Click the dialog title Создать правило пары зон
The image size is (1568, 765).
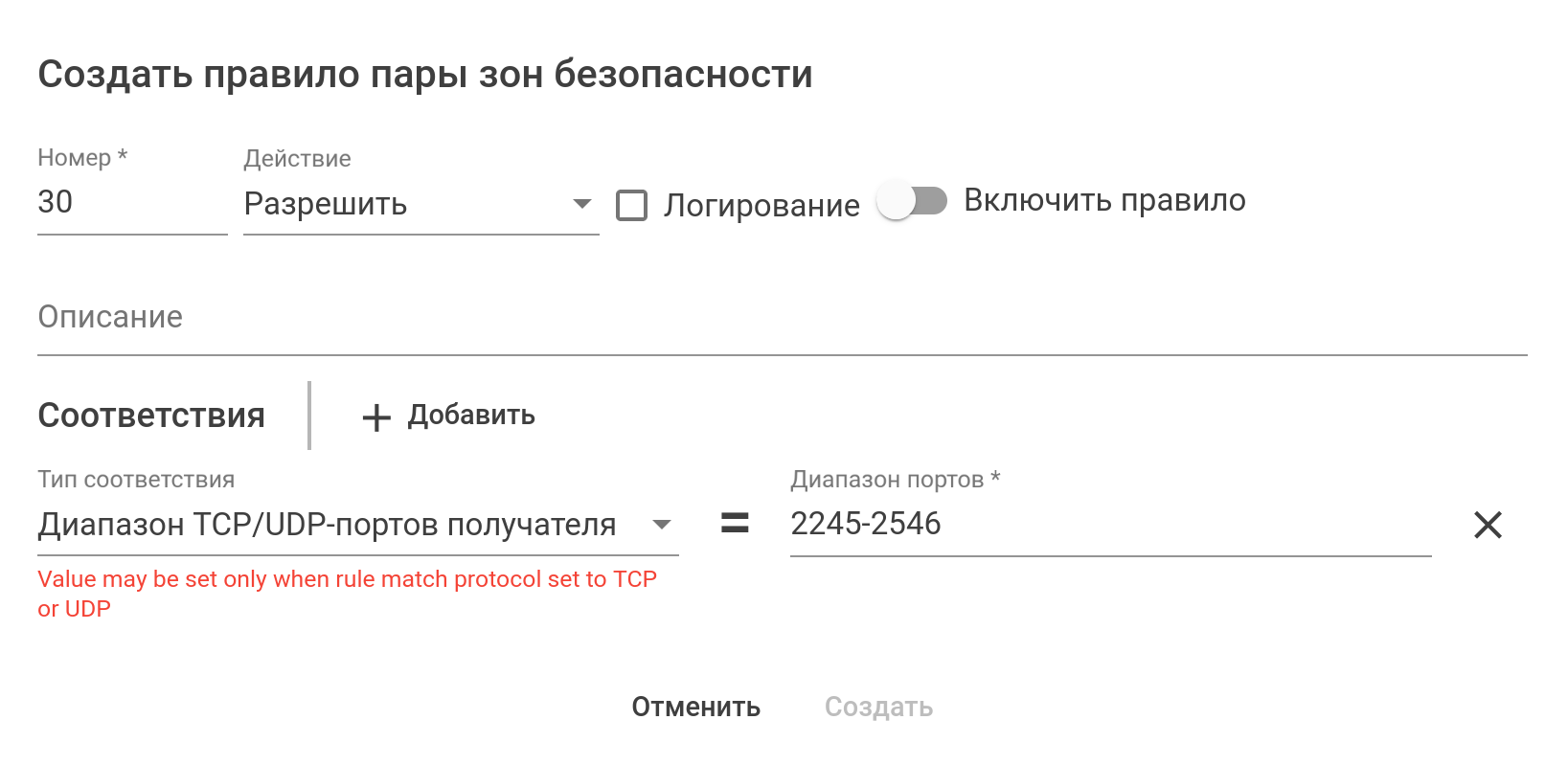pyautogui.click(x=425, y=74)
